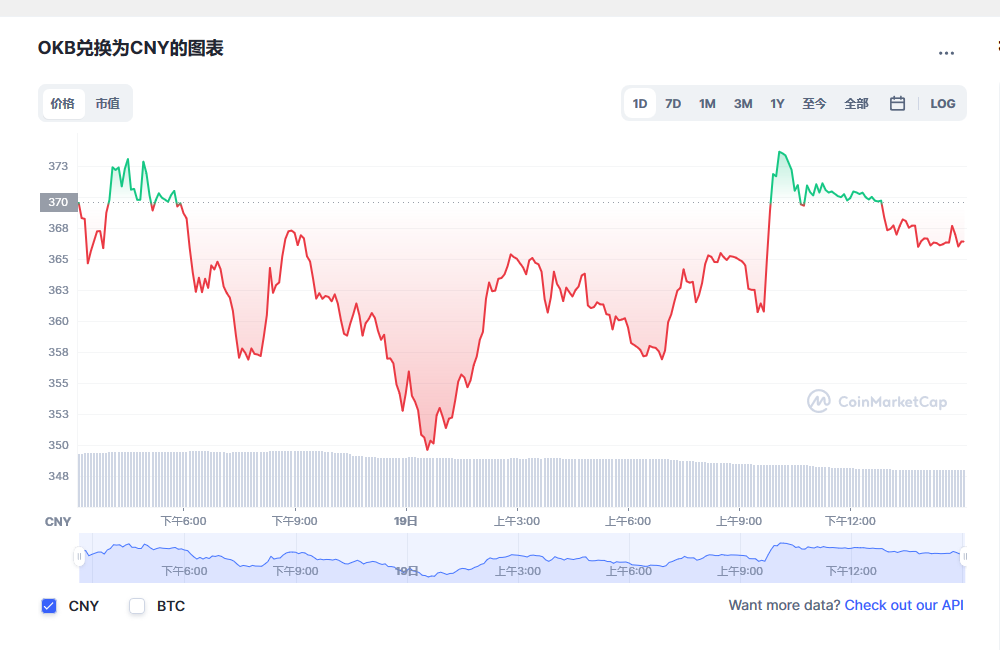Click the CNY axis unit label
Screen dimensions: 1000x650
[x=57, y=522]
